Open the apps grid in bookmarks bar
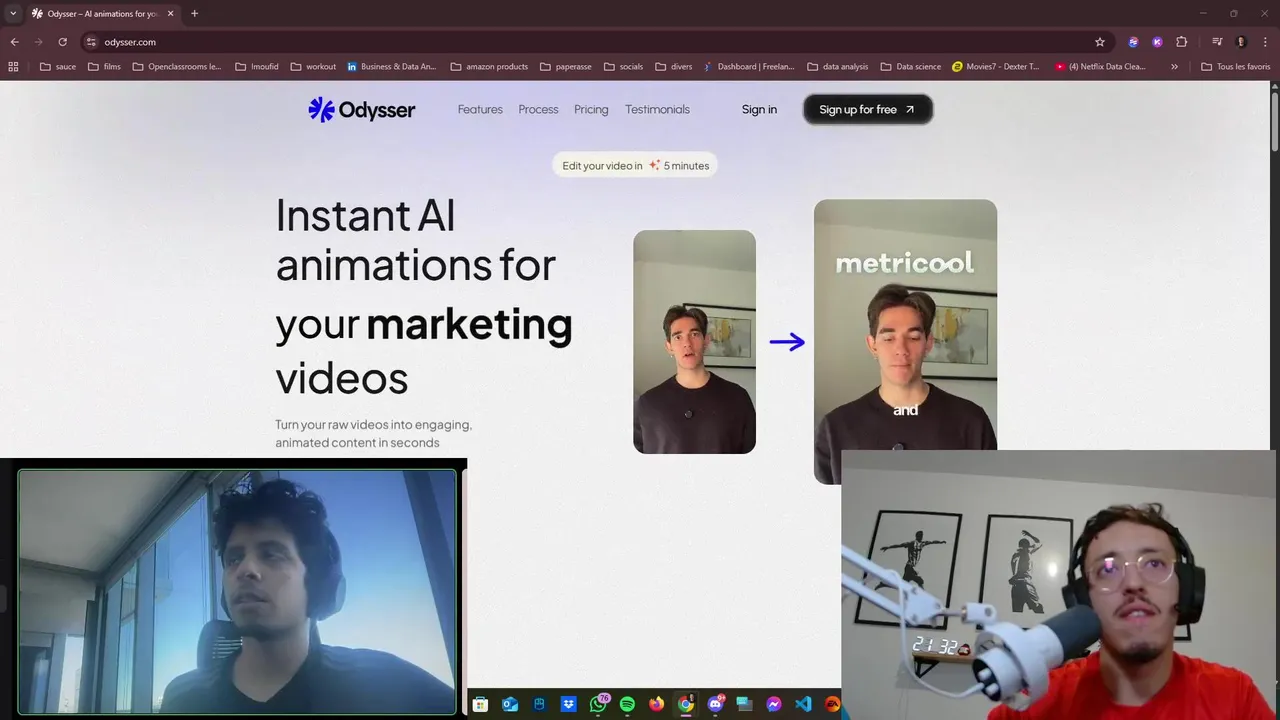Image resolution: width=1280 pixels, height=720 pixels. pos(13,67)
